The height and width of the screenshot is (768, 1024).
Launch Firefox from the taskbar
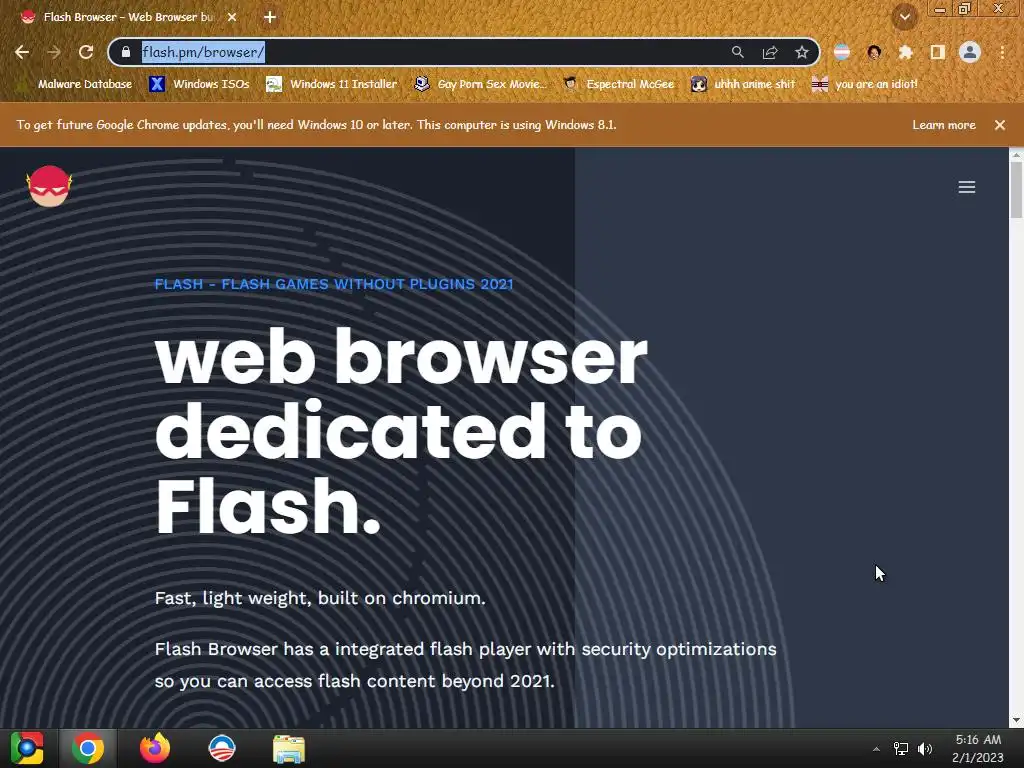click(155, 748)
